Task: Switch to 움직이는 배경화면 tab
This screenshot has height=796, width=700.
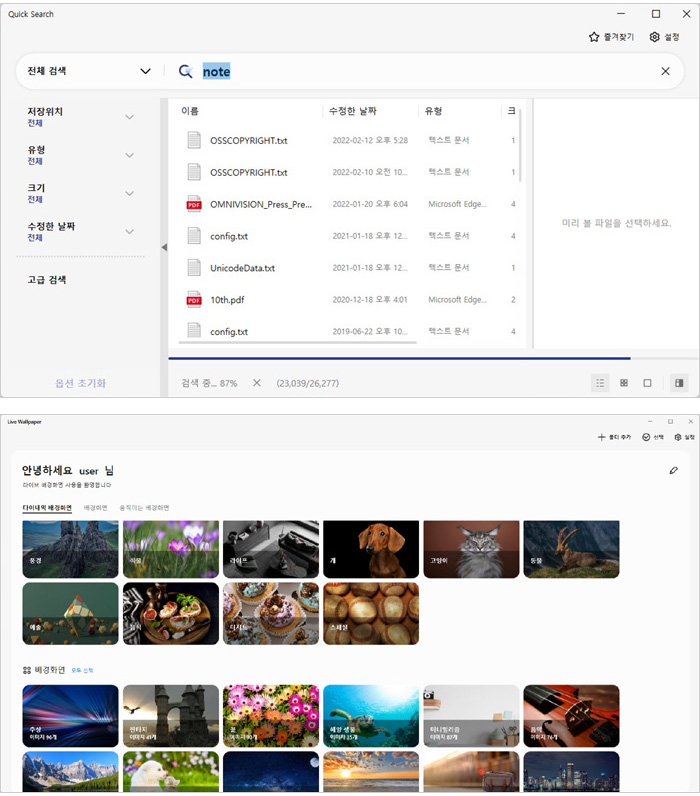Action: pyautogui.click(x=144, y=508)
